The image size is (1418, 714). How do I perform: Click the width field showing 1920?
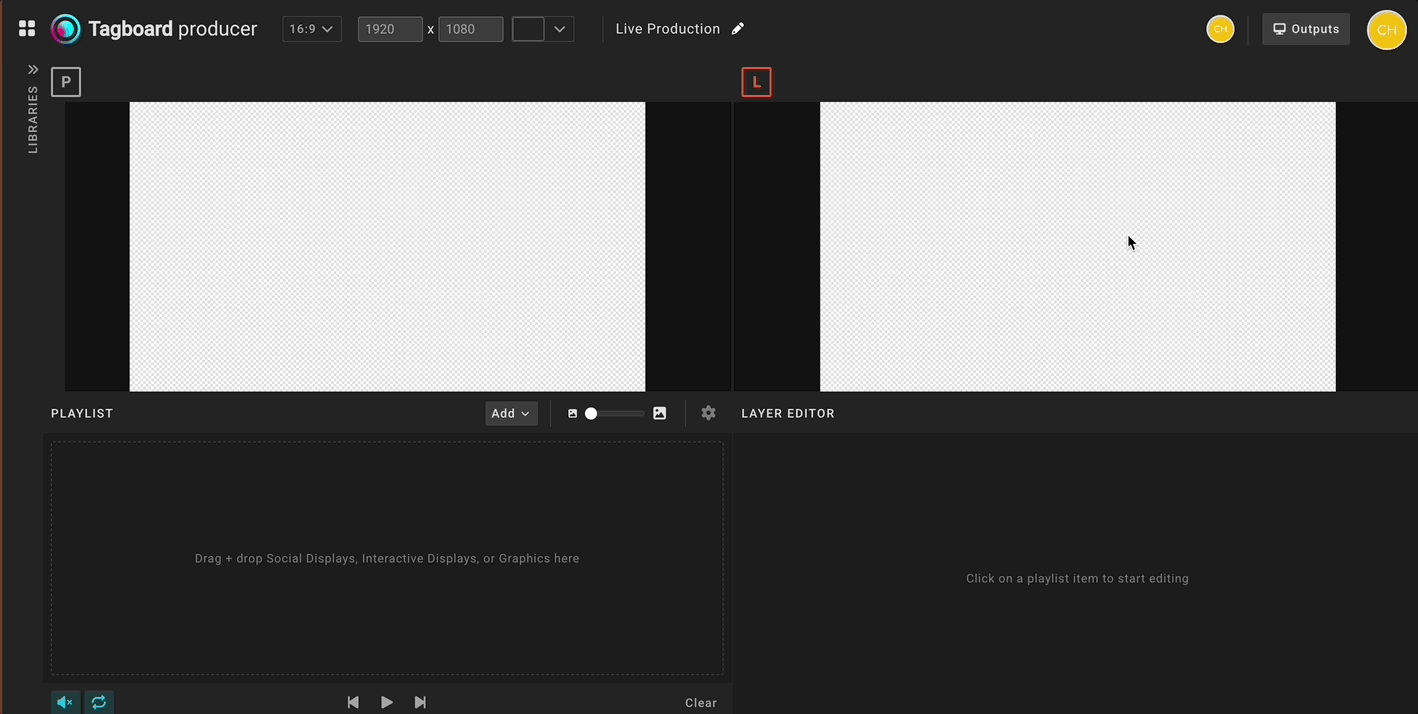(390, 29)
